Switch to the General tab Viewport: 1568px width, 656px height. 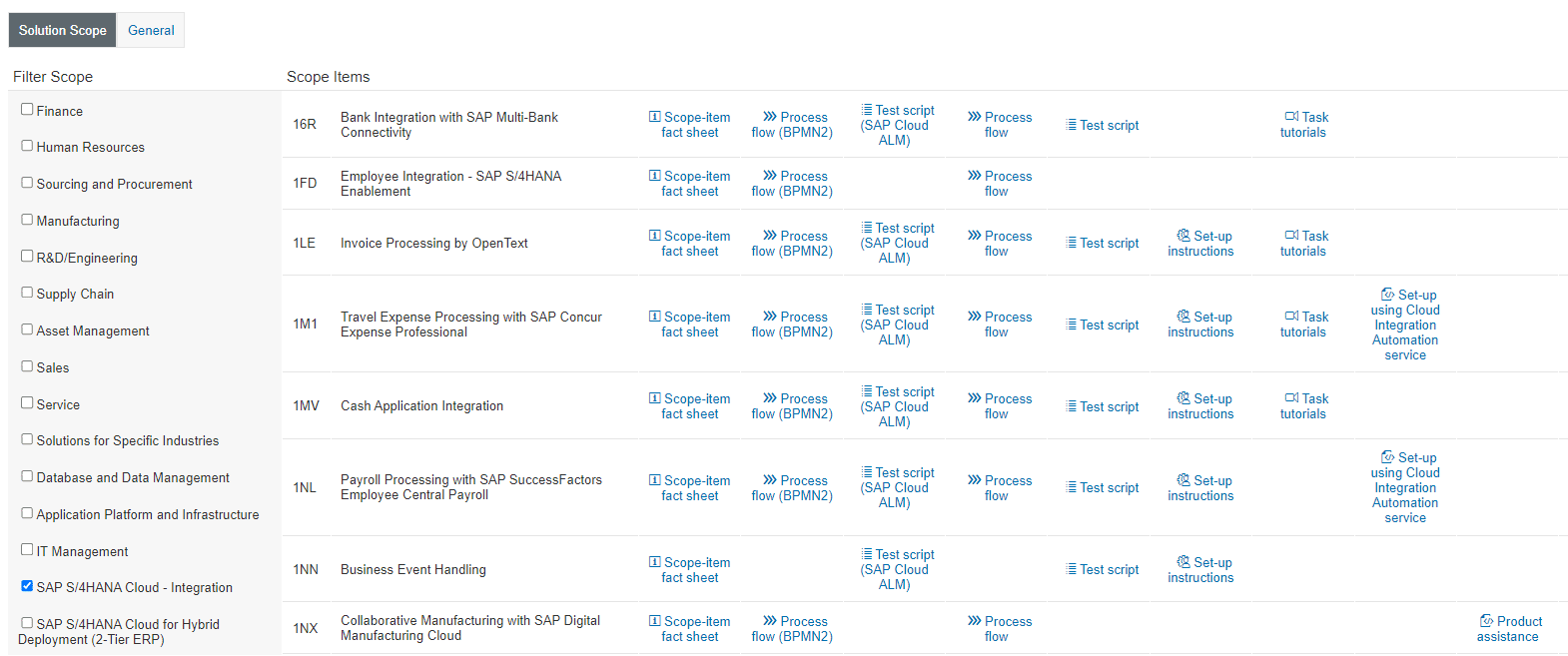coord(151,30)
